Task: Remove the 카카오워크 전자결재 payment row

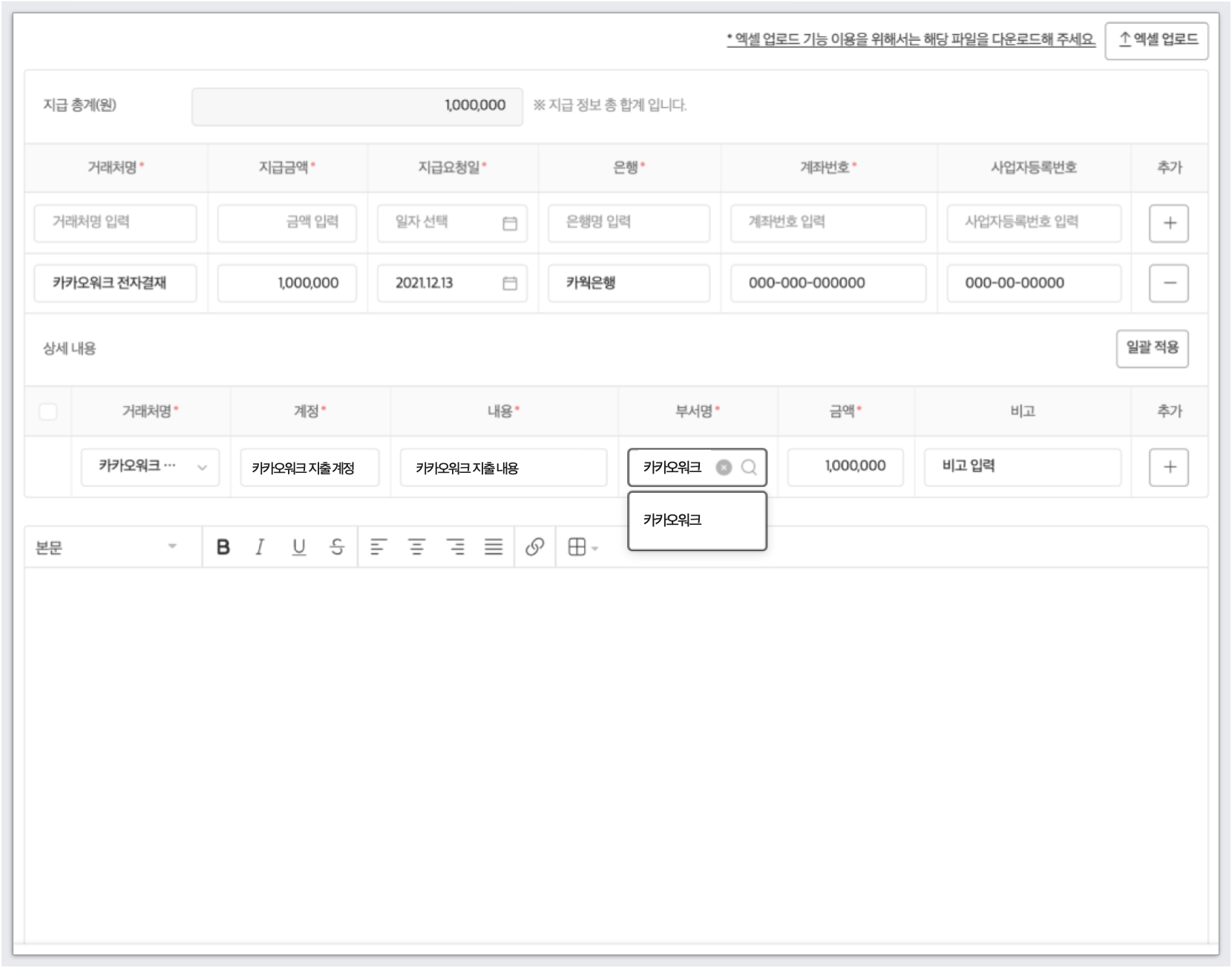Action: click(1168, 283)
